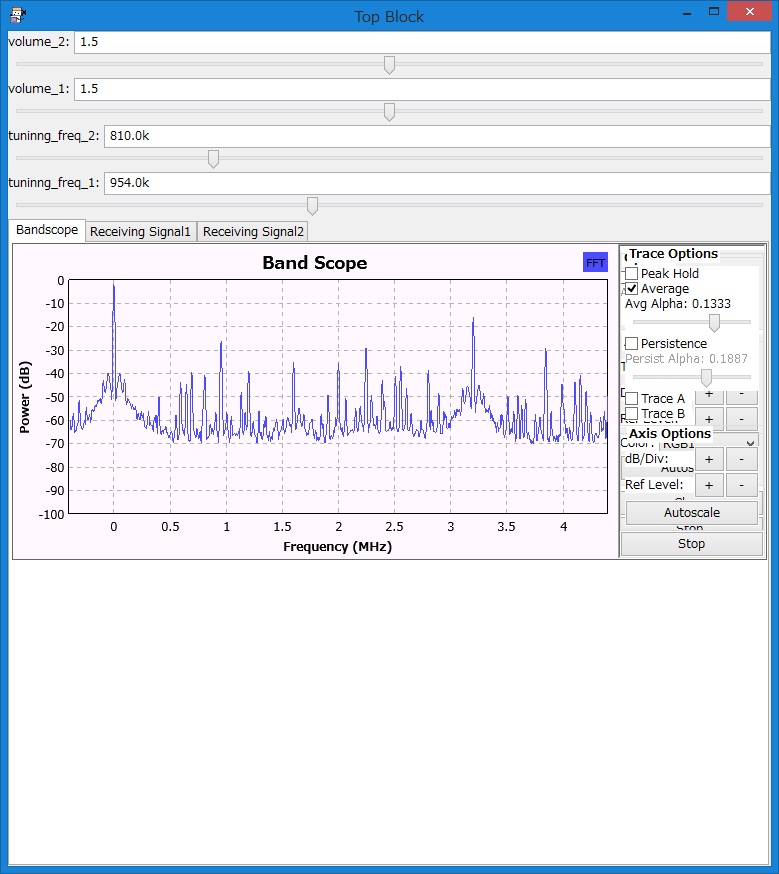Uncheck the Average checkbox

(x=631, y=288)
